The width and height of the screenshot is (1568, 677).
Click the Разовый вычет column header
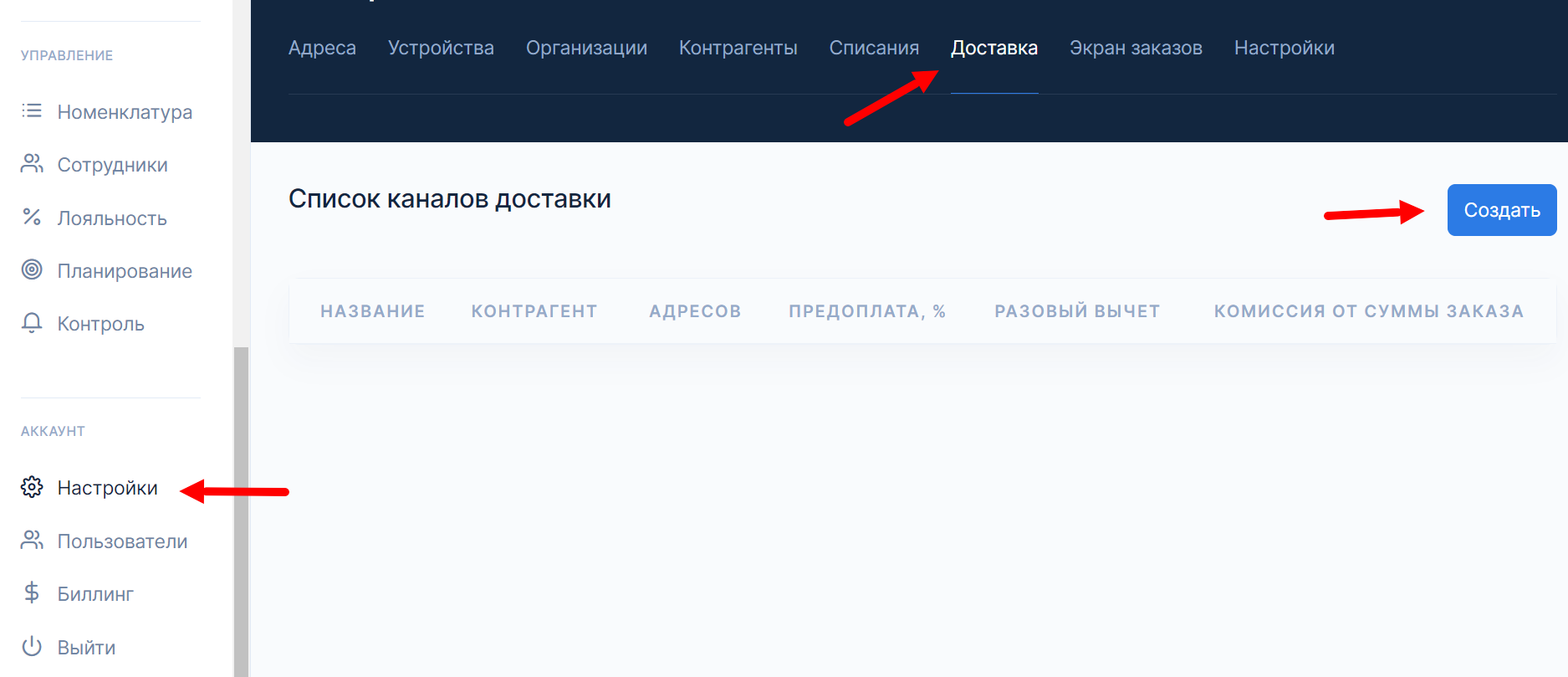tap(1077, 311)
